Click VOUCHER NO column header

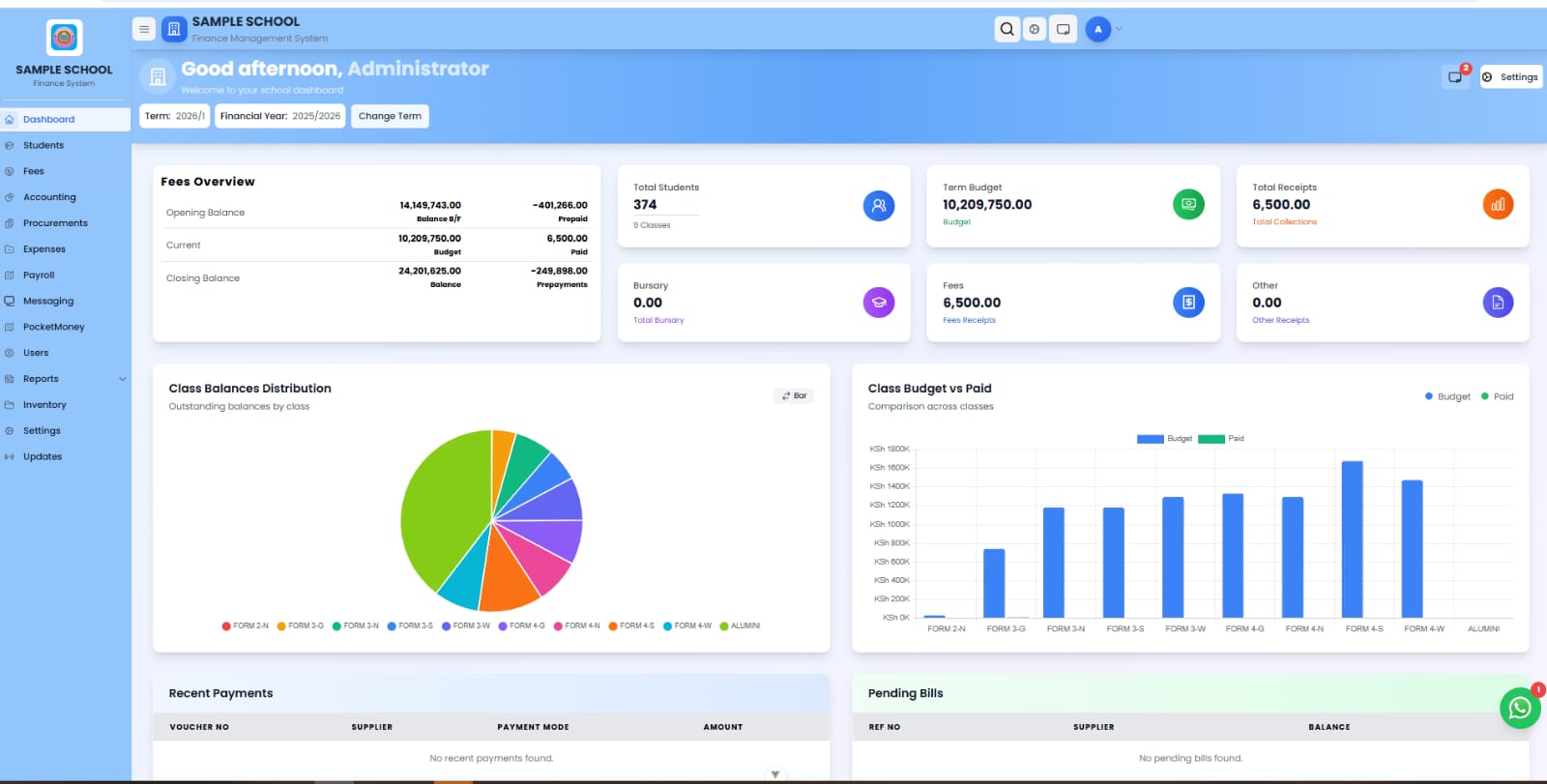coord(199,727)
